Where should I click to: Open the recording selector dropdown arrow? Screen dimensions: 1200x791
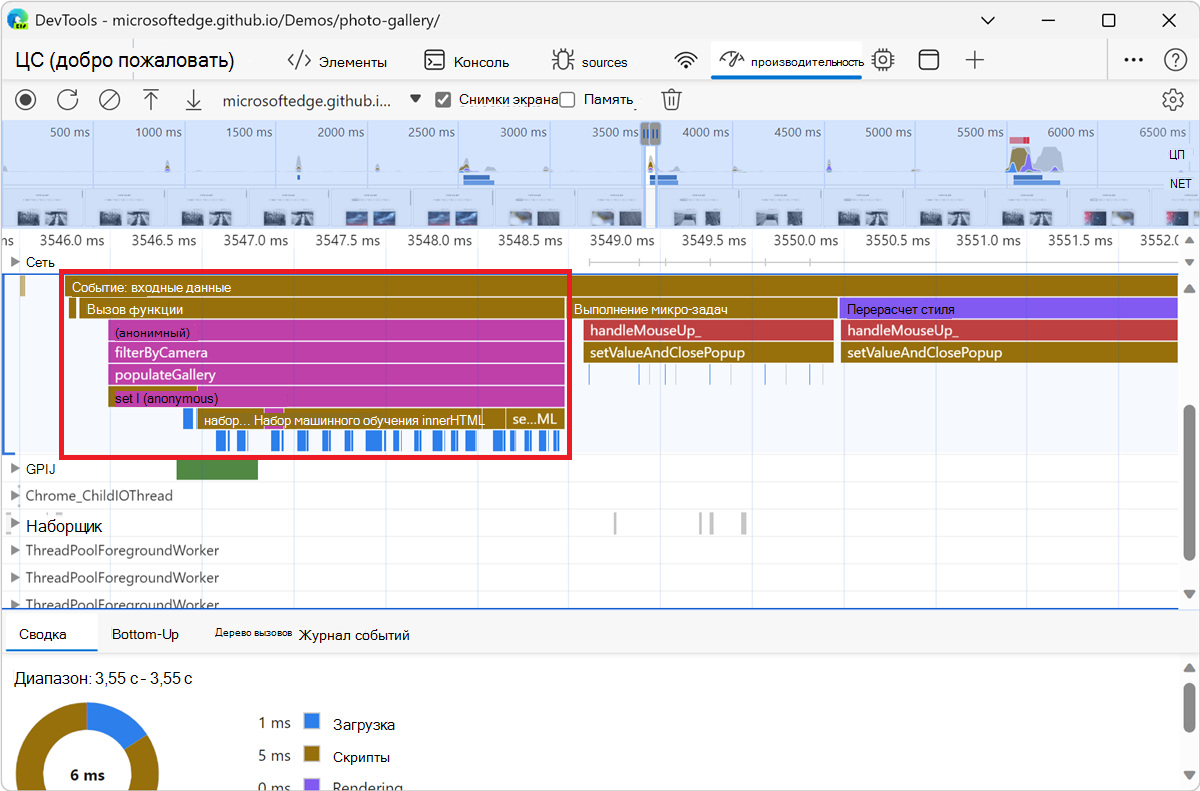coord(416,99)
